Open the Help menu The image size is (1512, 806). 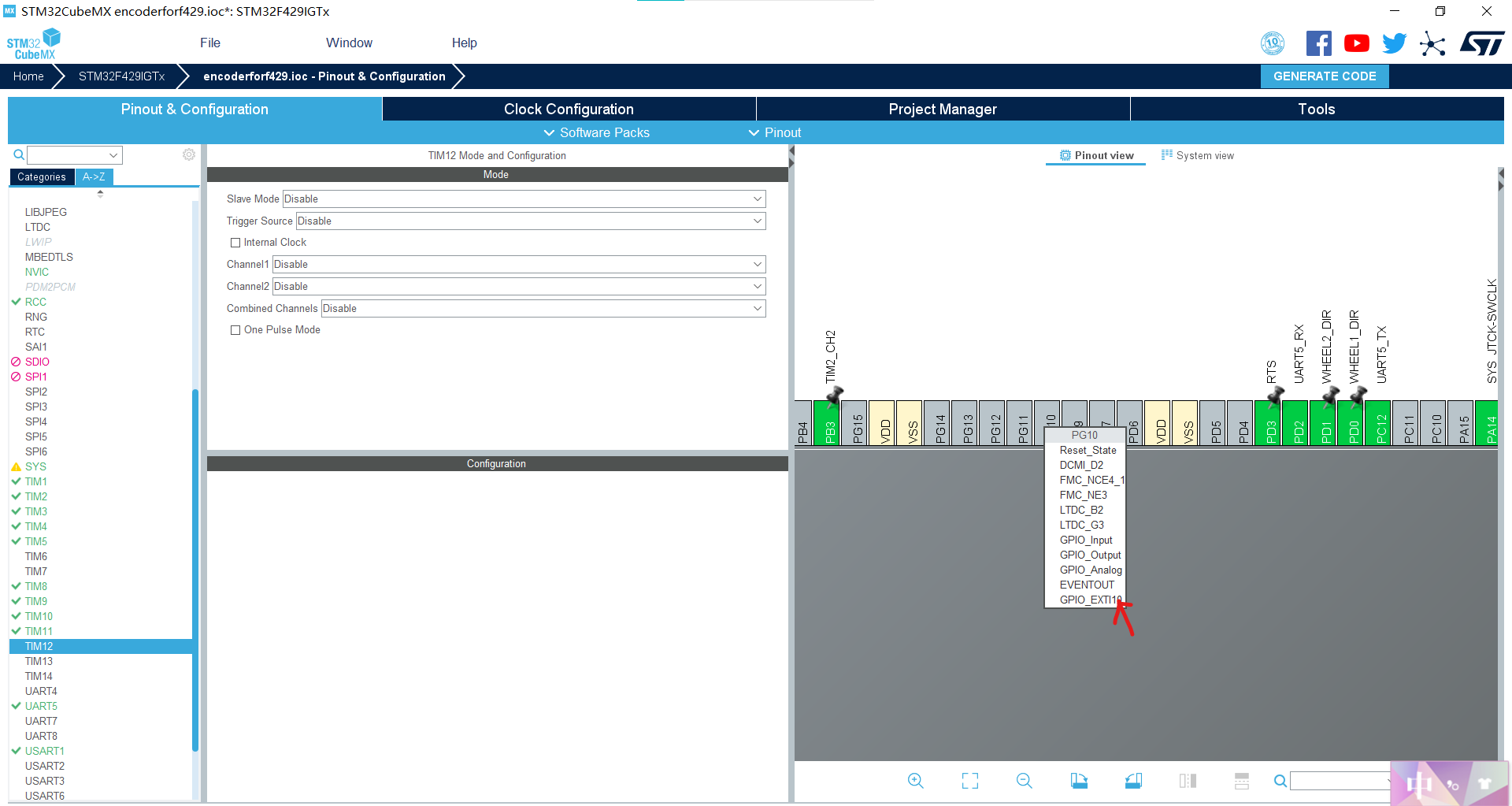pyautogui.click(x=464, y=43)
